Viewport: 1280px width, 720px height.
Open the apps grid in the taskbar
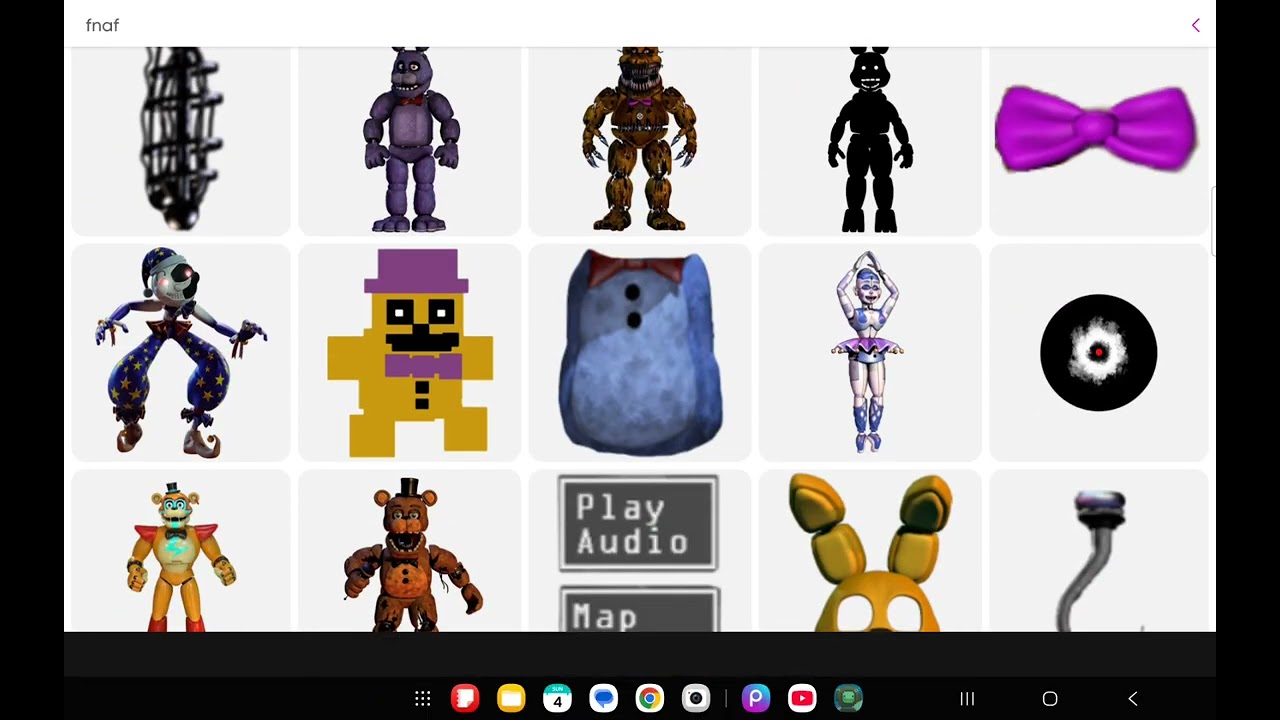coord(422,699)
